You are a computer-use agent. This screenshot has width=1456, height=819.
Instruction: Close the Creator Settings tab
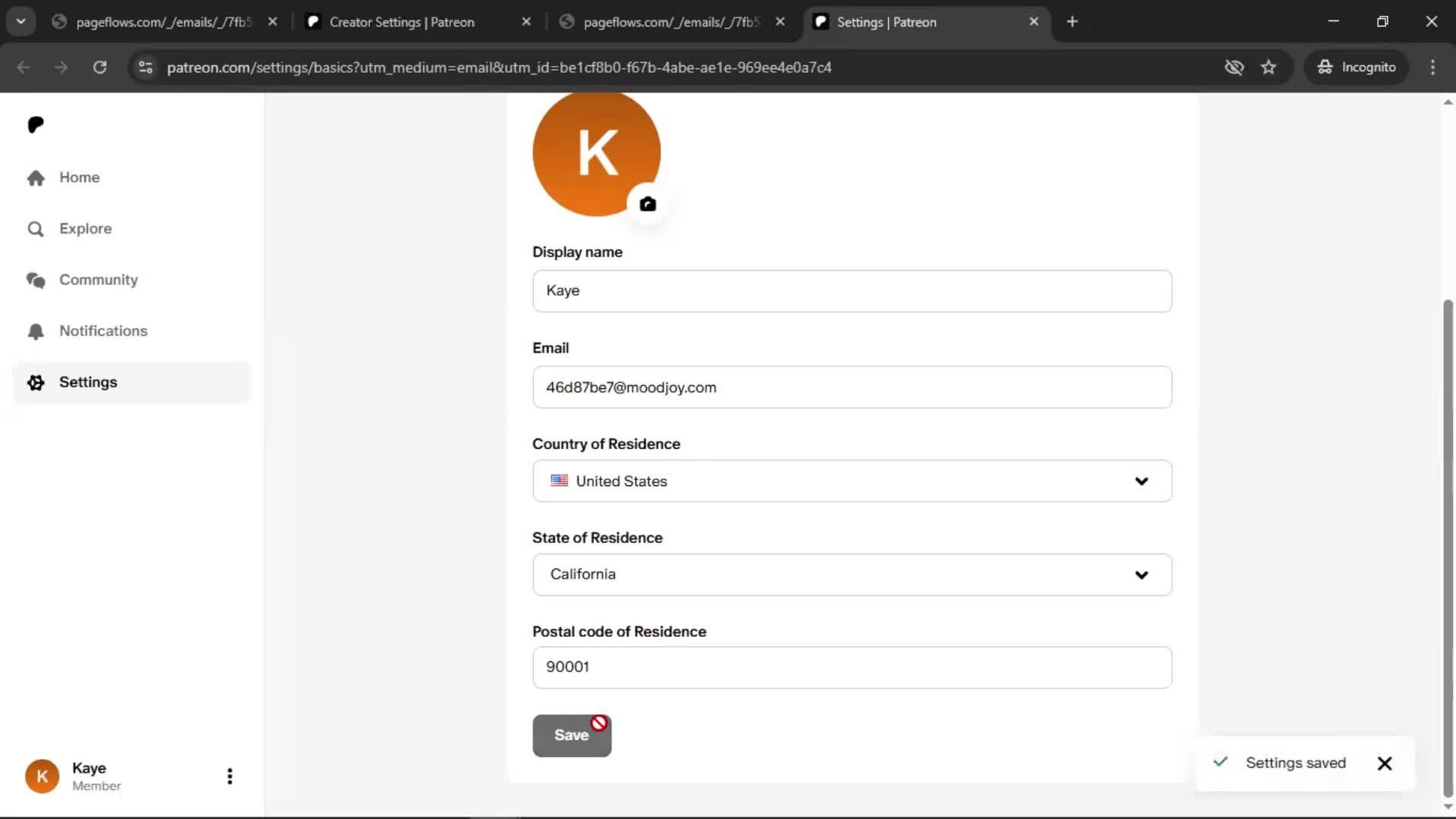(x=526, y=22)
